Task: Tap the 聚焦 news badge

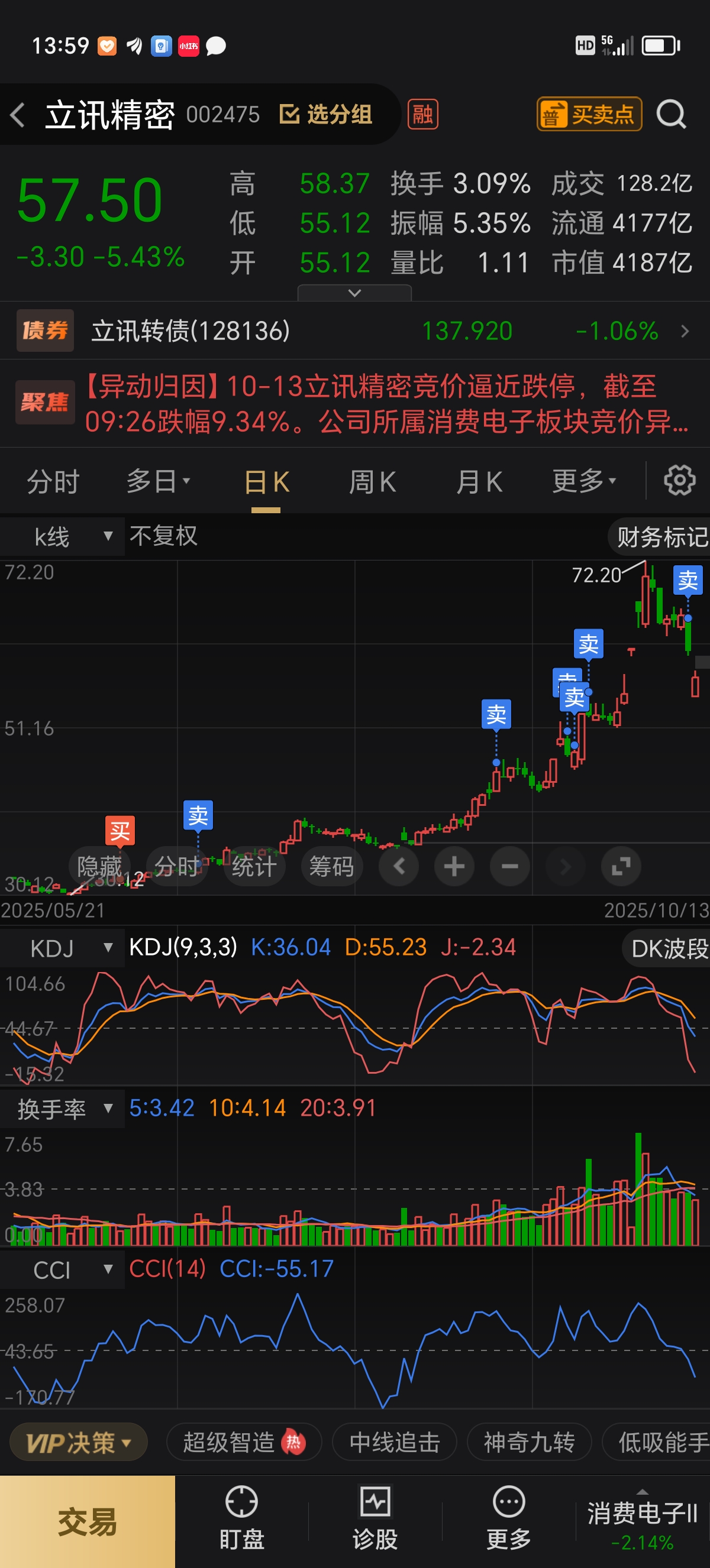Action: click(x=45, y=403)
